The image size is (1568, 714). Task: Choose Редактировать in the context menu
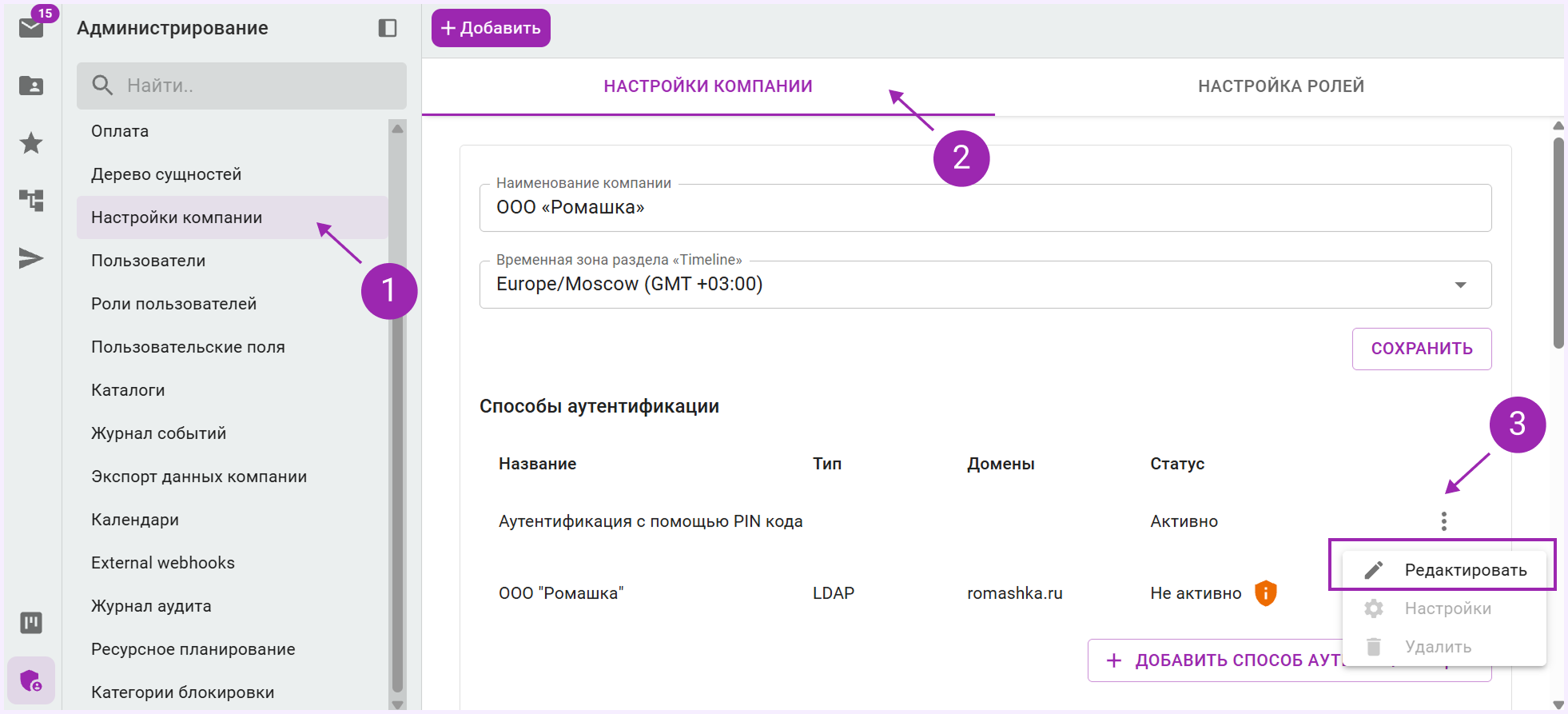tap(1444, 570)
